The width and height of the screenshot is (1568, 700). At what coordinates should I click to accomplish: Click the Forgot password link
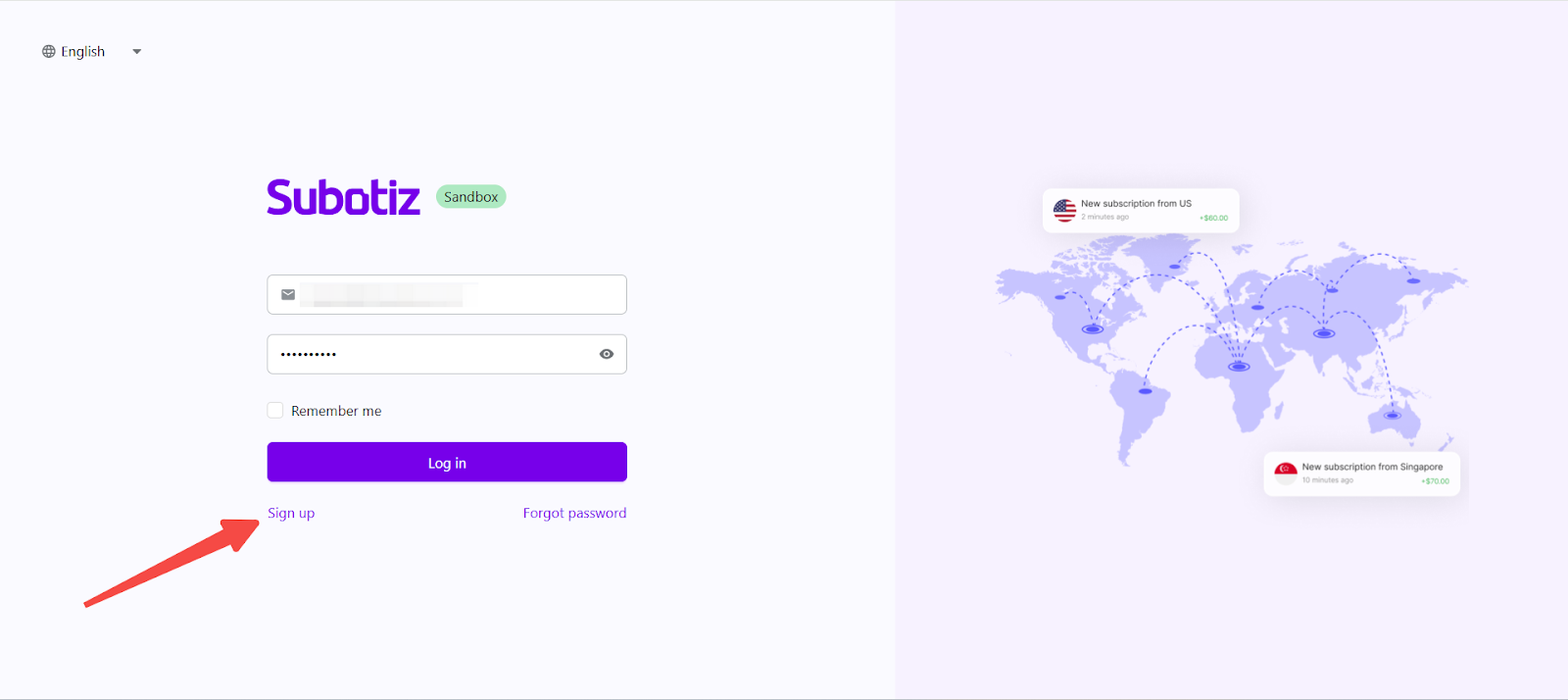(574, 514)
